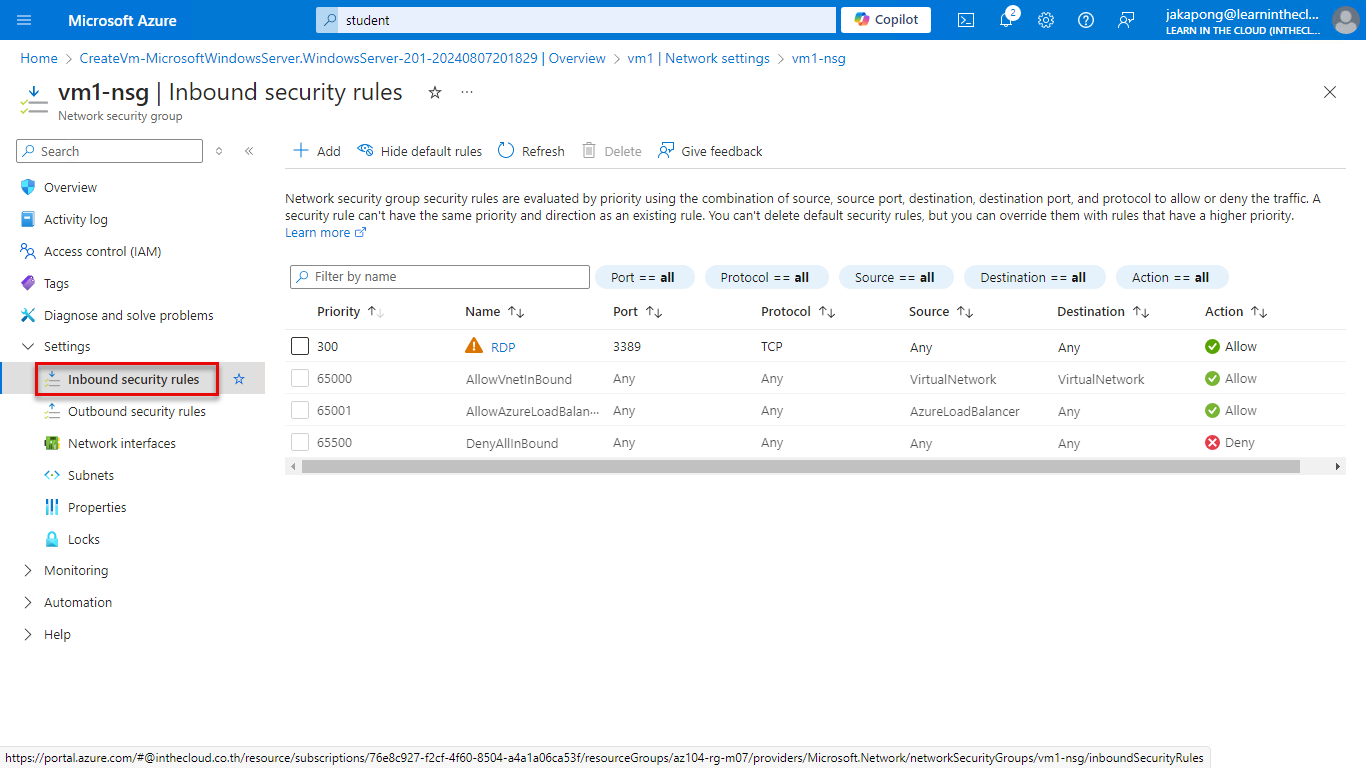Sort by Protocol column

[x=798, y=312]
